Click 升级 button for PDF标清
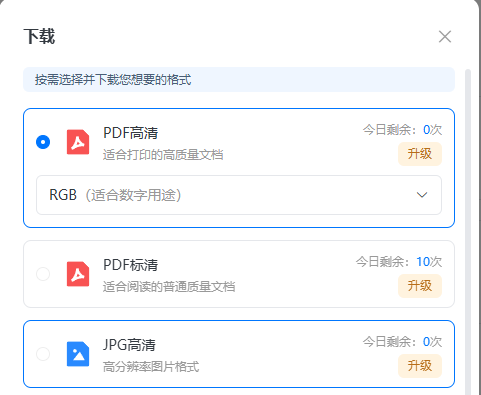The height and width of the screenshot is (395, 481). [x=420, y=286]
